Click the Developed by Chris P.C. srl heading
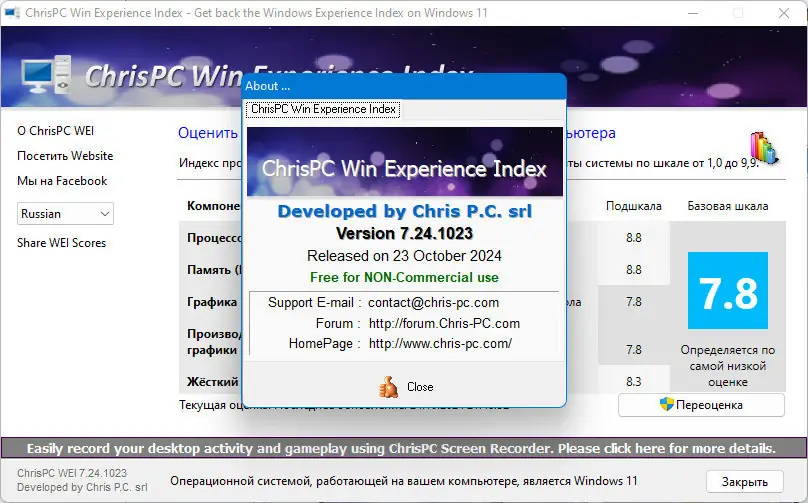Viewport: 808px width, 503px height. 405,211
